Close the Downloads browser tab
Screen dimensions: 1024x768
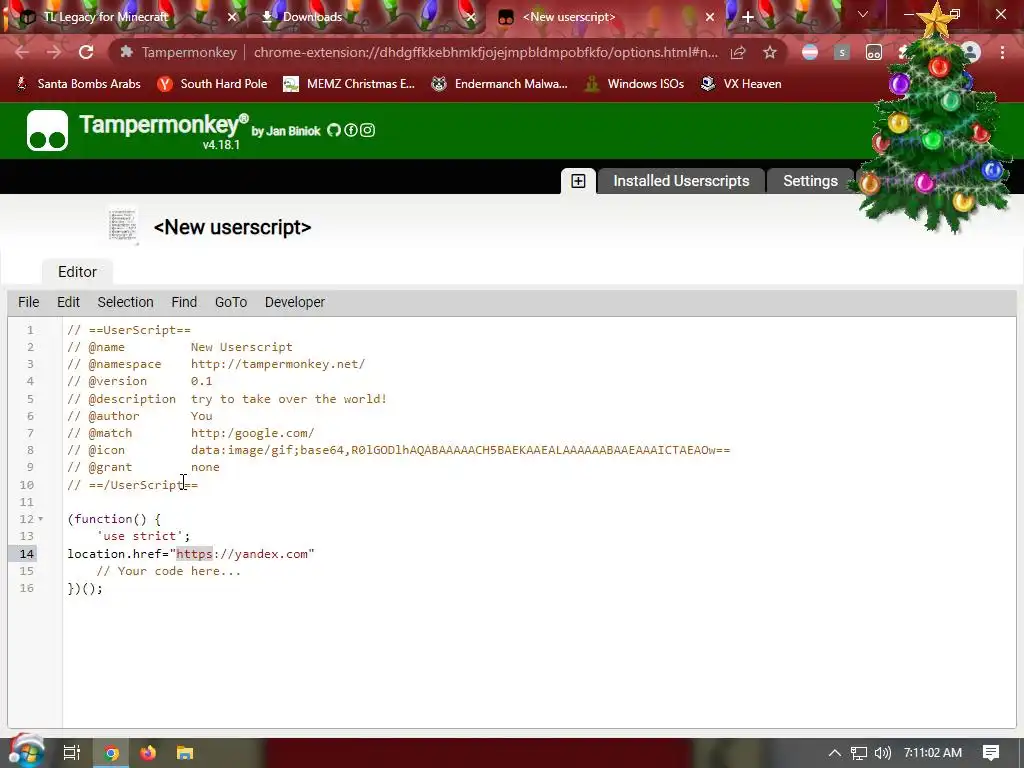(471, 17)
